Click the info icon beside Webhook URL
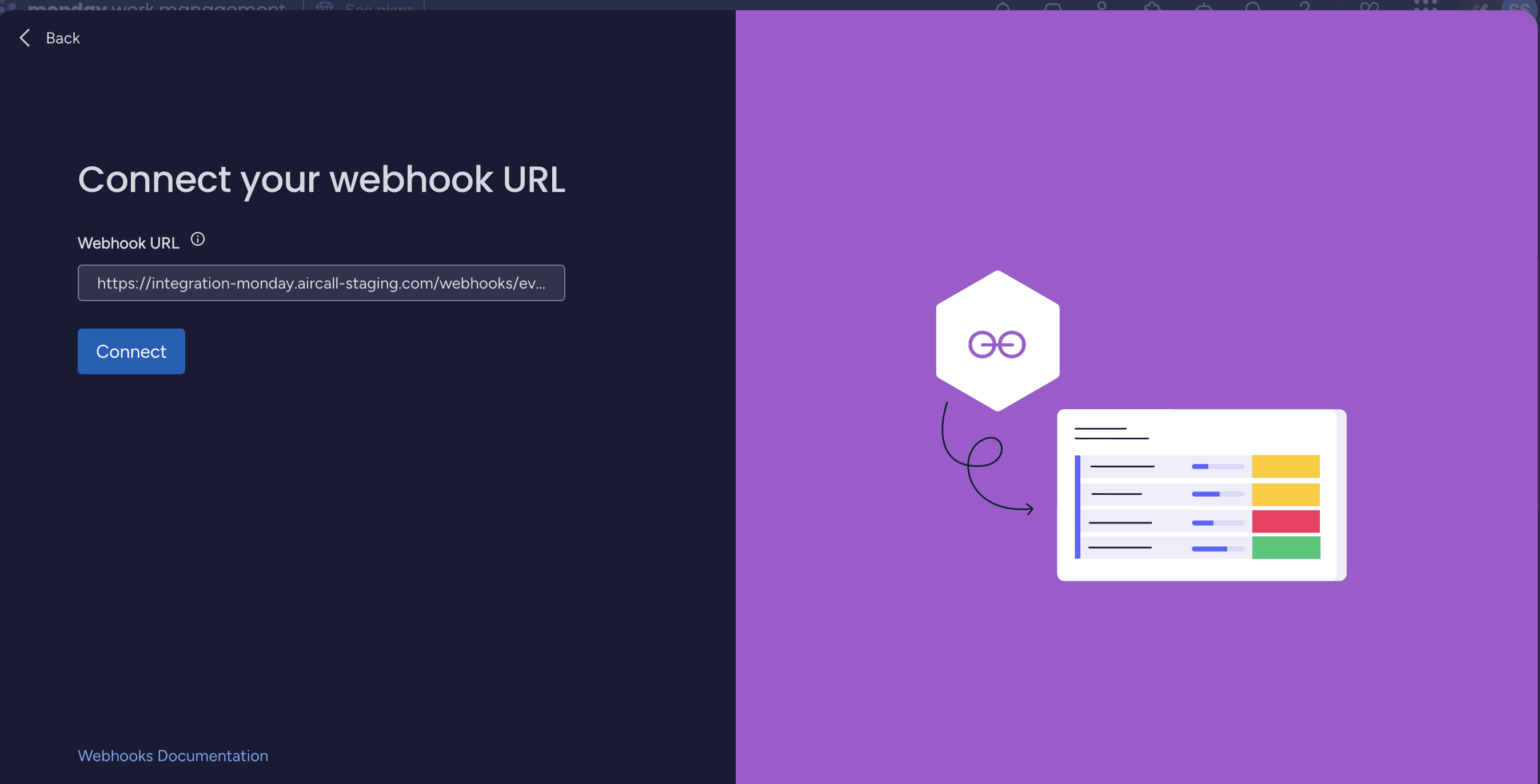The height and width of the screenshot is (784, 1540). pyautogui.click(x=198, y=239)
